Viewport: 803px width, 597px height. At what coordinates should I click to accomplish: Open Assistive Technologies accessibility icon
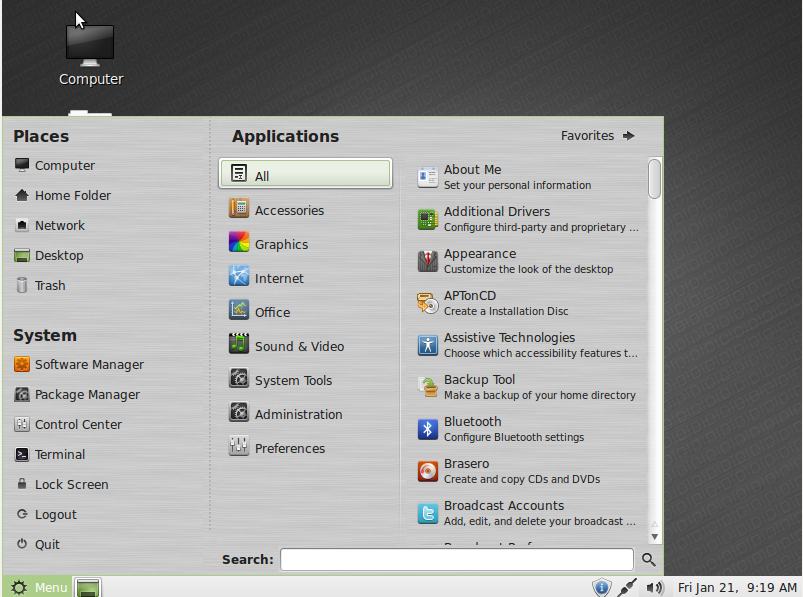pos(428,345)
